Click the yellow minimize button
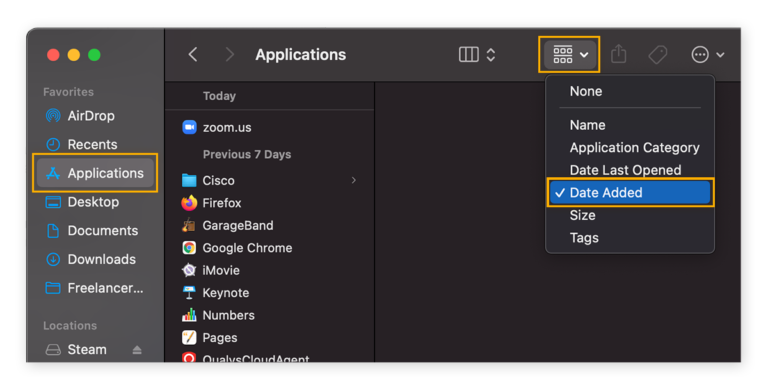768x389 pixels. (74, 55)
